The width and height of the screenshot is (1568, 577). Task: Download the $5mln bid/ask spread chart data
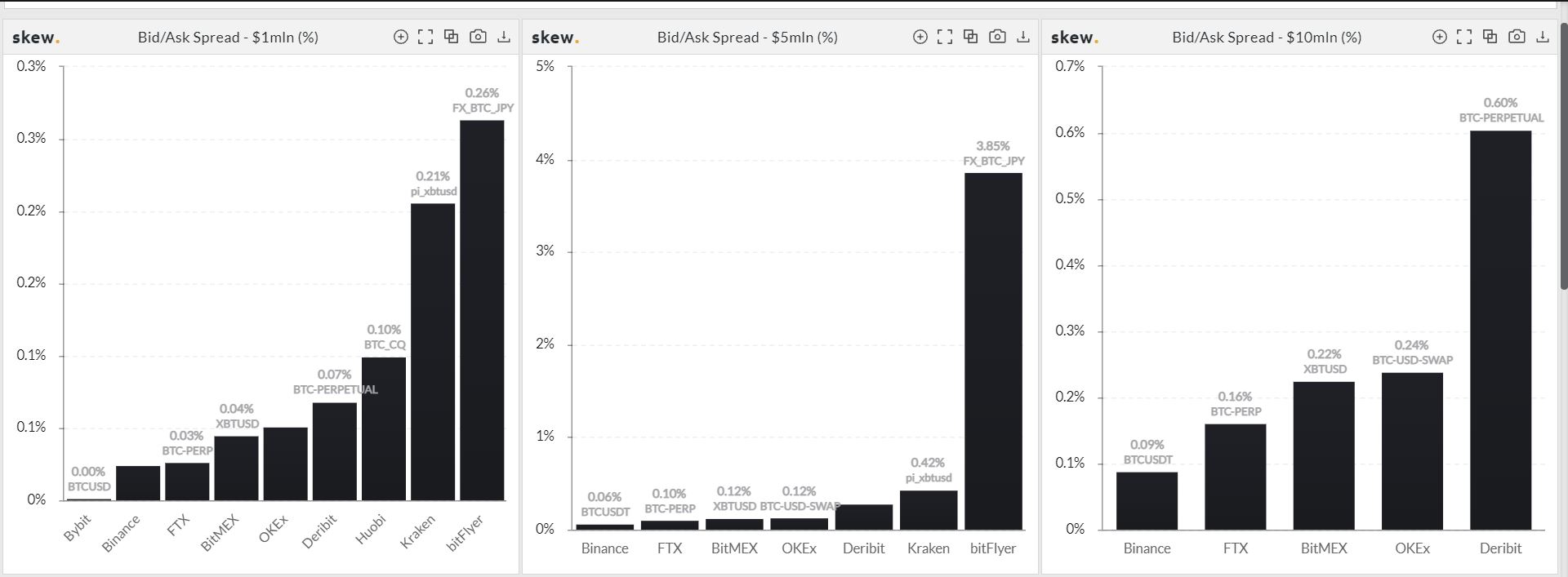1023,37
